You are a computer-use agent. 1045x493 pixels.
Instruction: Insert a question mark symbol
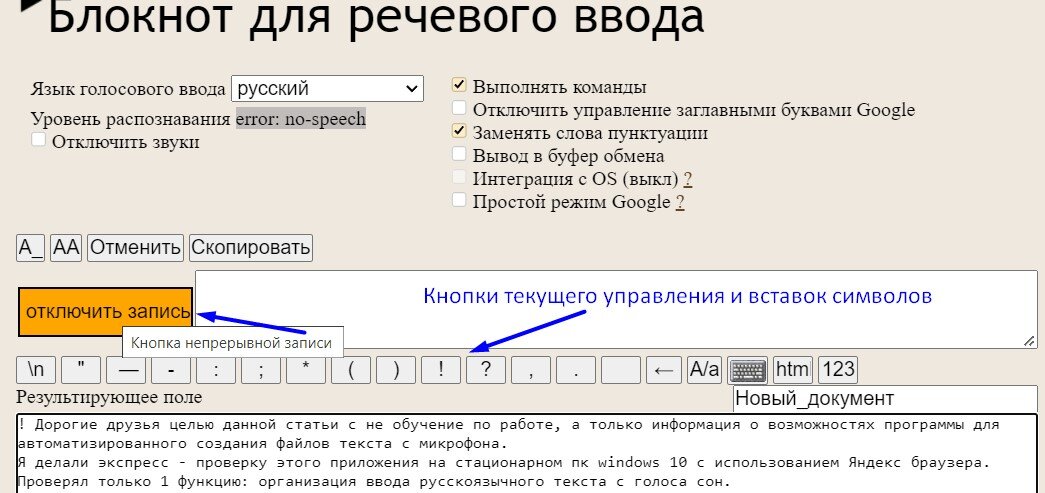[x=486, y=370]
